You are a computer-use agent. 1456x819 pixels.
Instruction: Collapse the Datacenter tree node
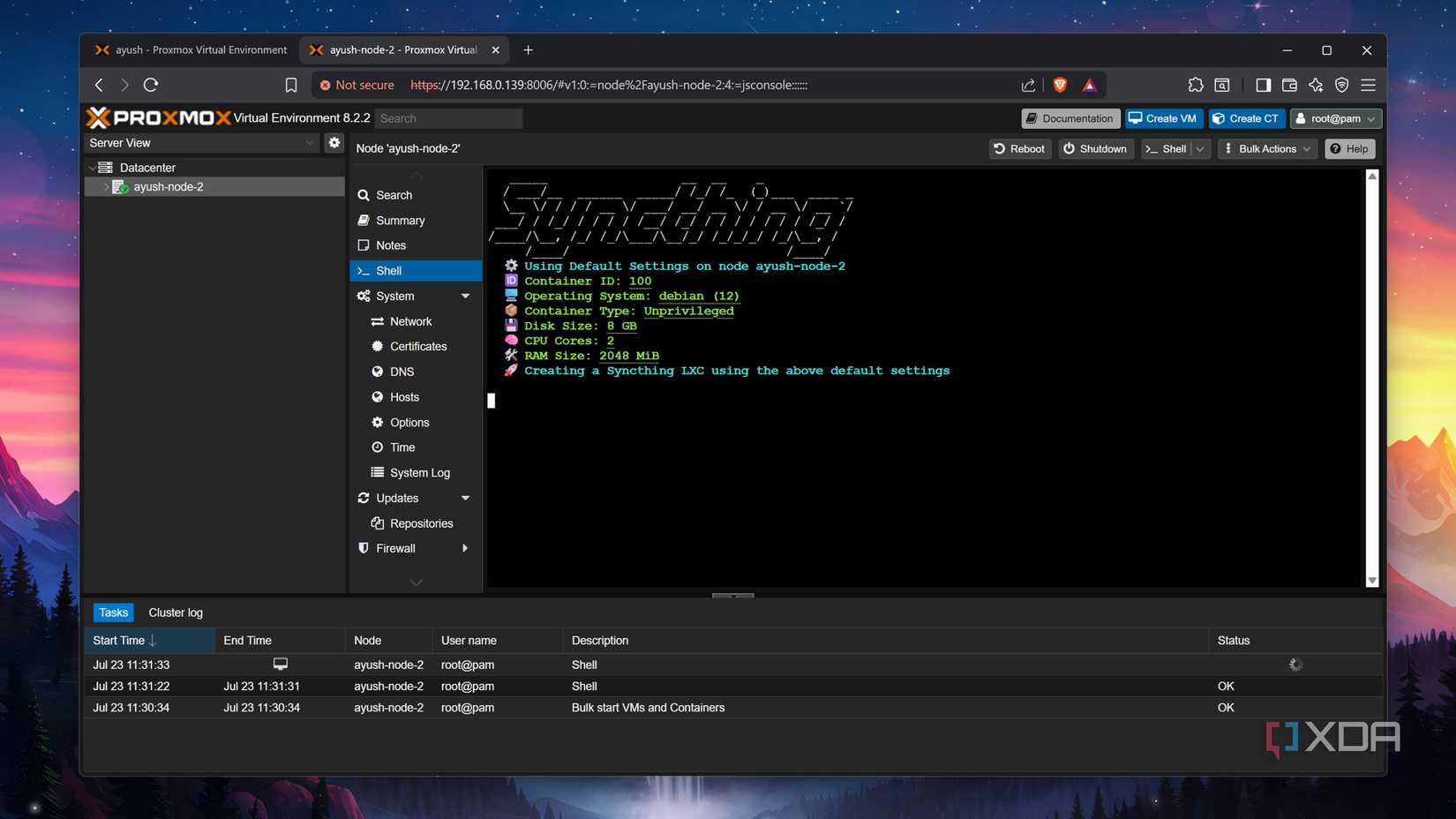pyautogui.click(x=92, y=168)
